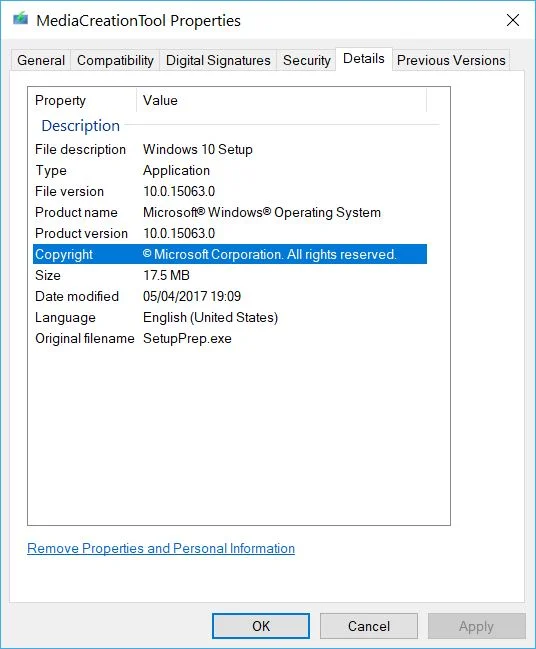
Task: Open the Previous Versions tab
Action: point(451,60)
